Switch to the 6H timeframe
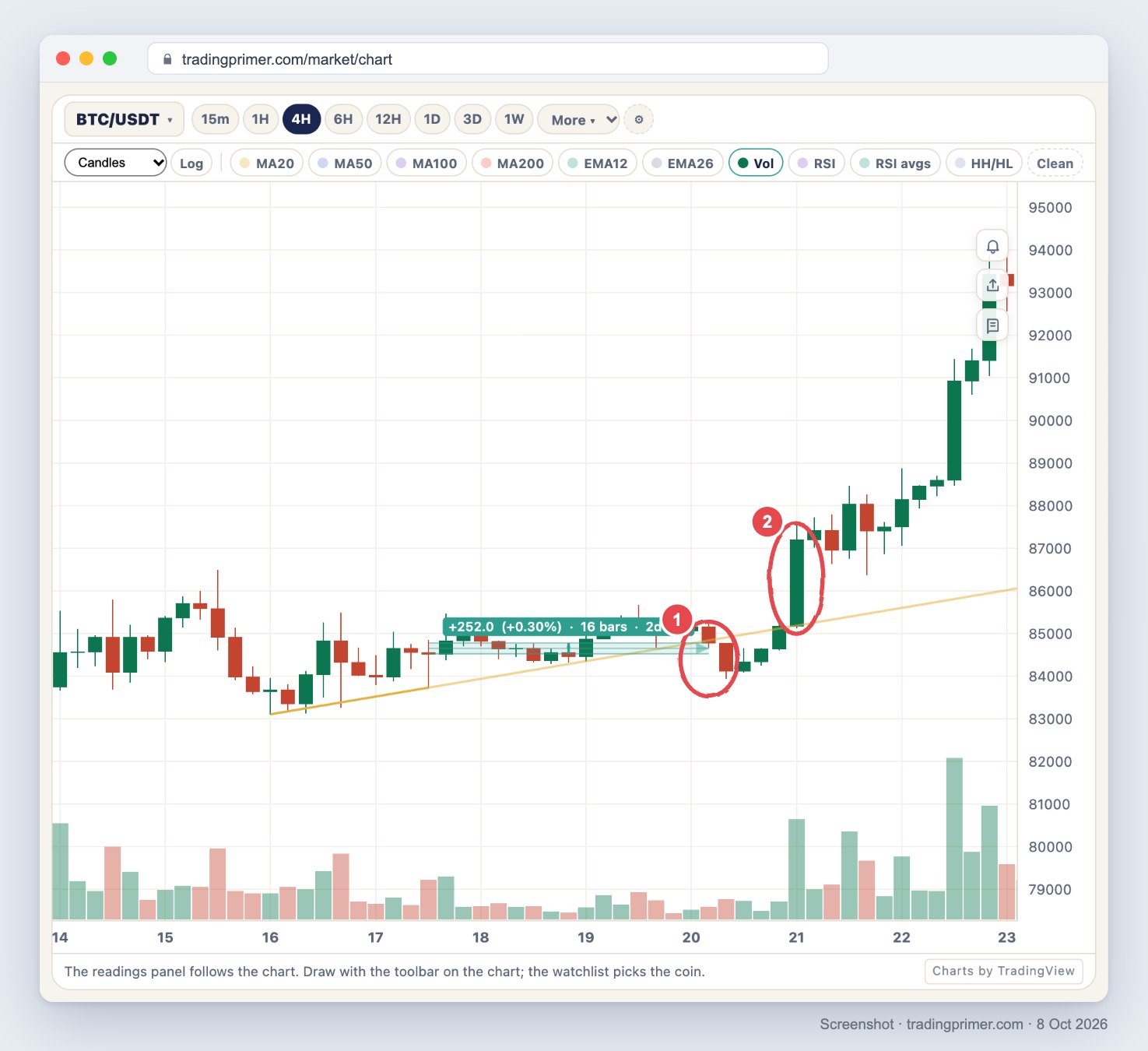This screenshot has height=1051, width=1148. [343, 119]
